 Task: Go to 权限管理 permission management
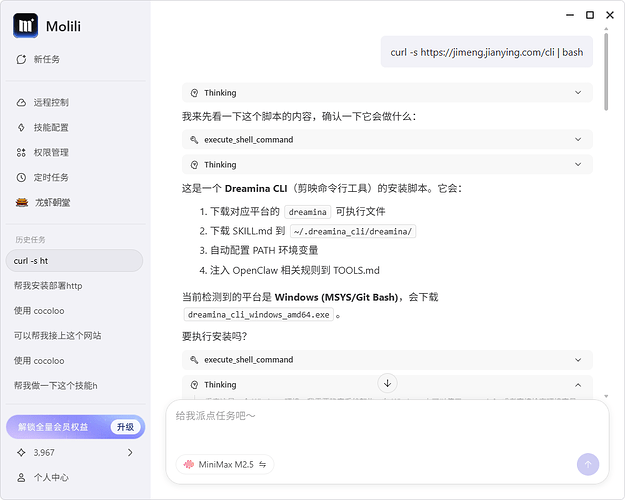49,152
